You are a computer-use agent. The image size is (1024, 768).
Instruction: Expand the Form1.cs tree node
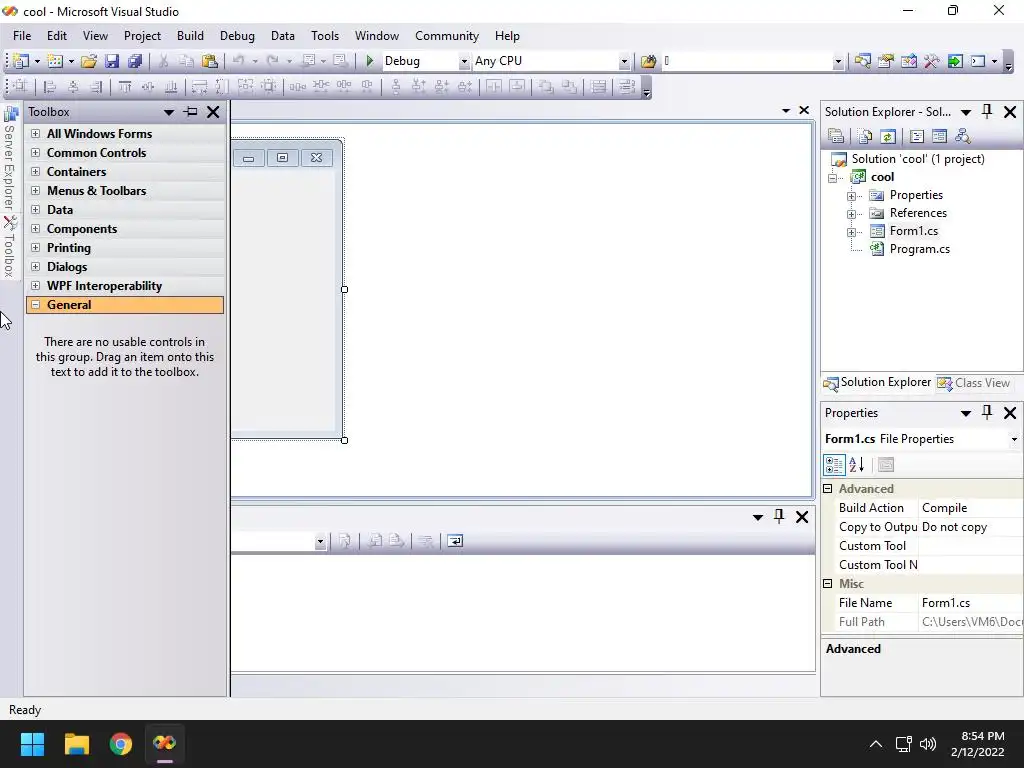coord(851,232)
